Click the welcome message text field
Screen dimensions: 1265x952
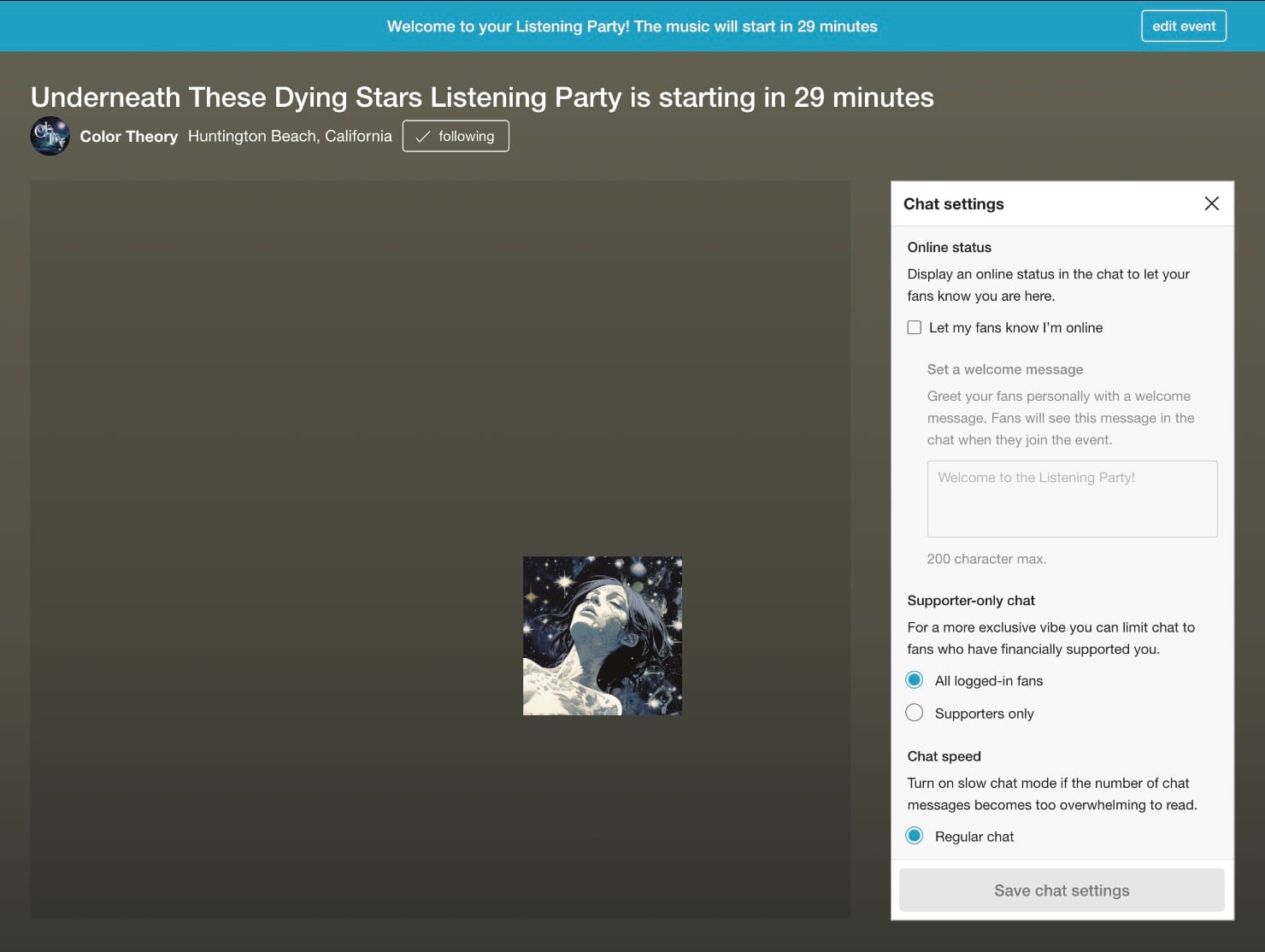coord(1071,498)
